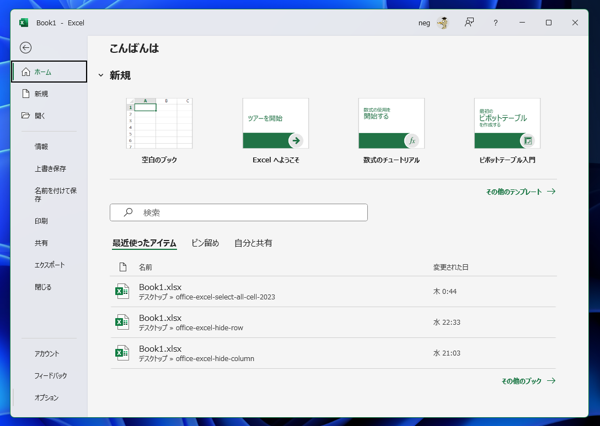Open the Excel へようこそ tour template

pyautogui.click(x=276, y=131)
